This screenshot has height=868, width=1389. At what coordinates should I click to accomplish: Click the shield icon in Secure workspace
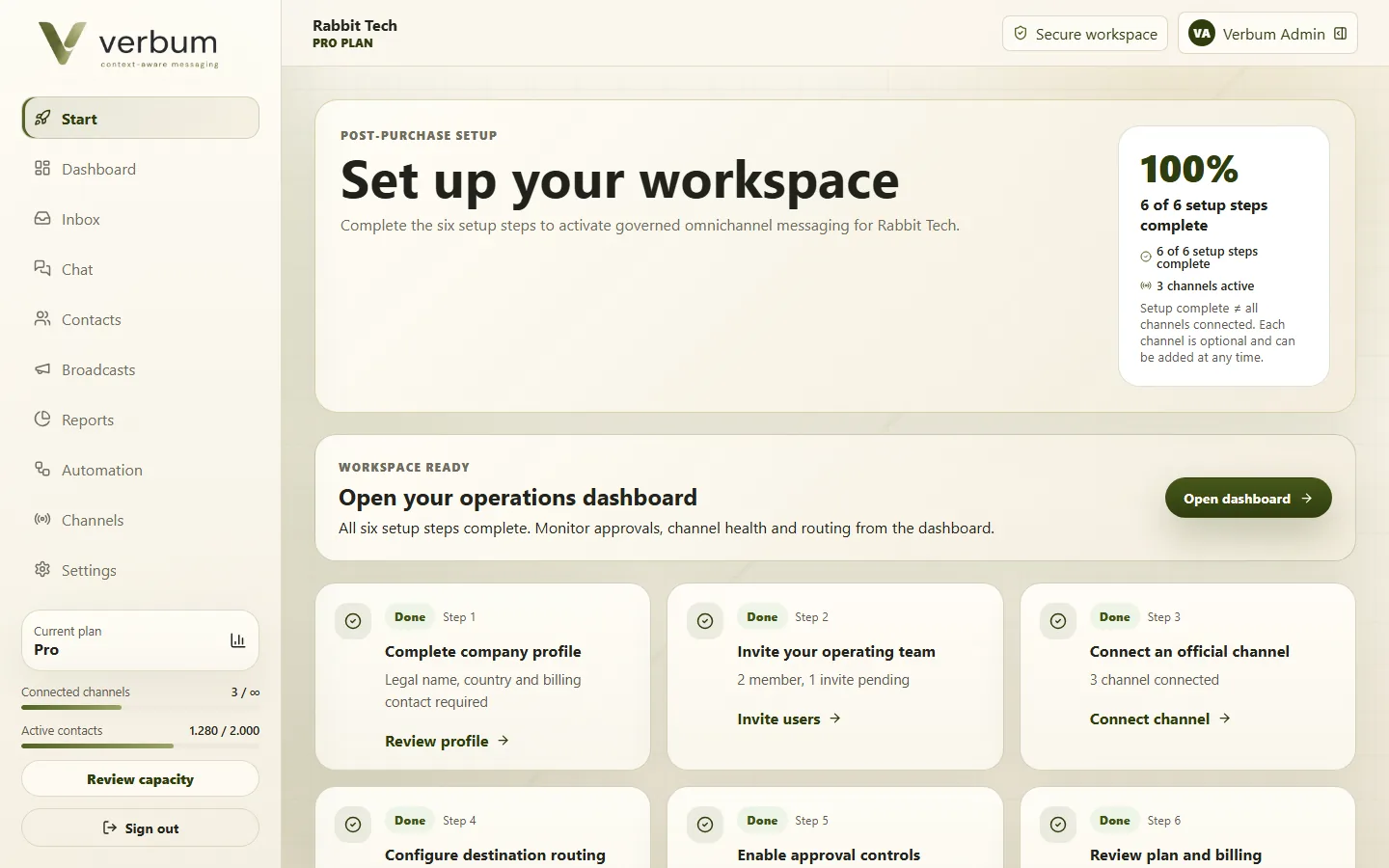point(1021,34)
